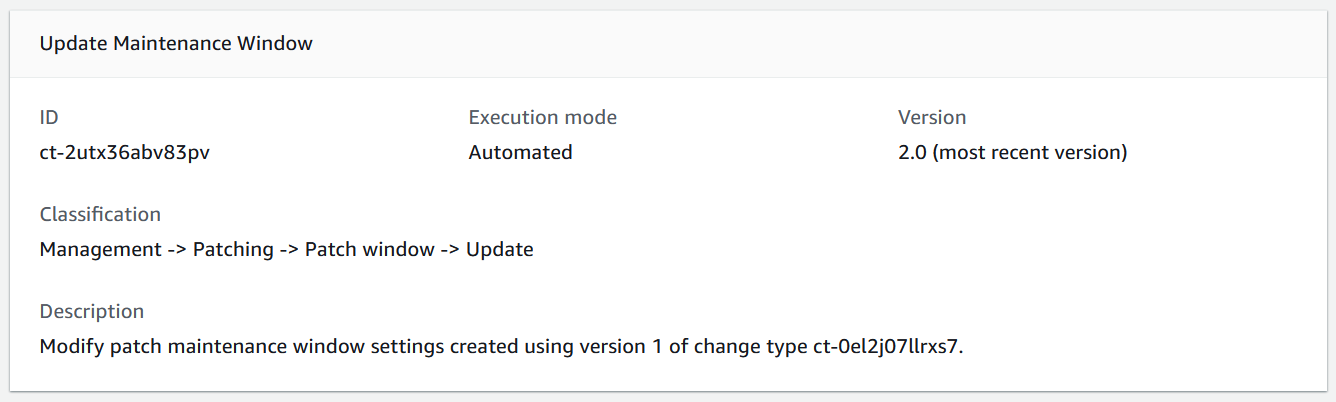Click the referenced change type ct-0el2j07llrxs7

888,347
